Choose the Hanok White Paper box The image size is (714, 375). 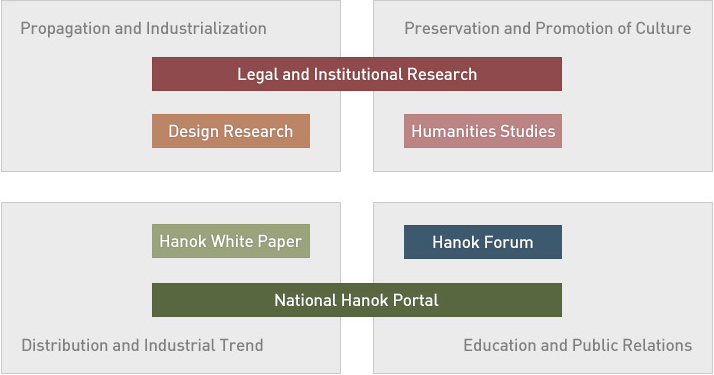231,241
